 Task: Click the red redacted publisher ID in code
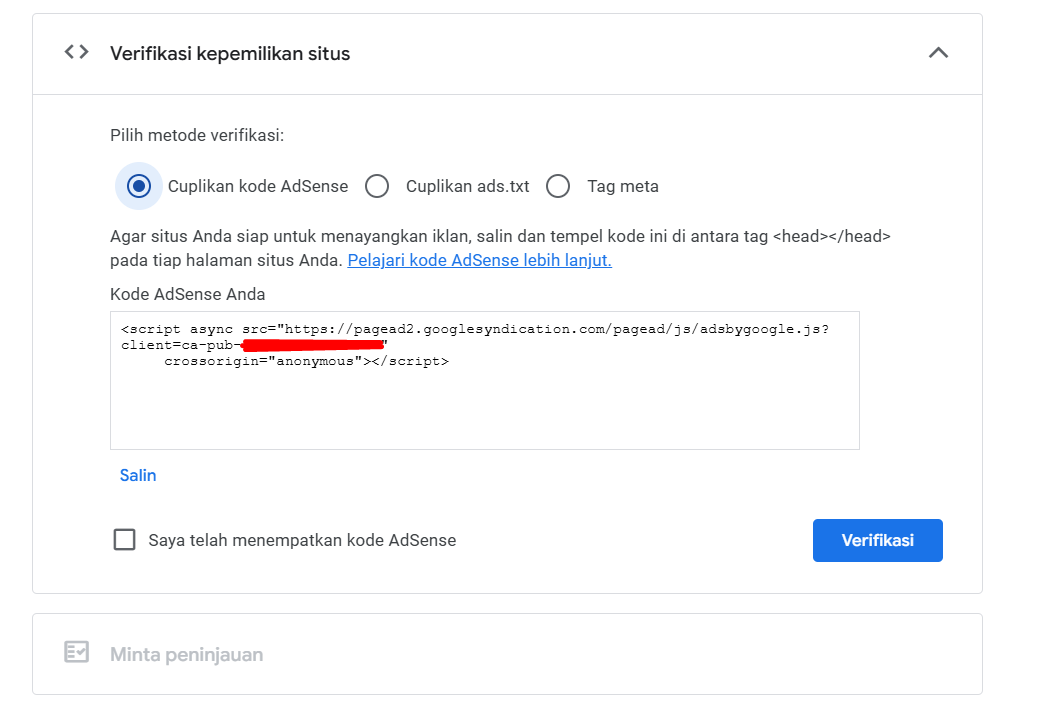(313, 345)
